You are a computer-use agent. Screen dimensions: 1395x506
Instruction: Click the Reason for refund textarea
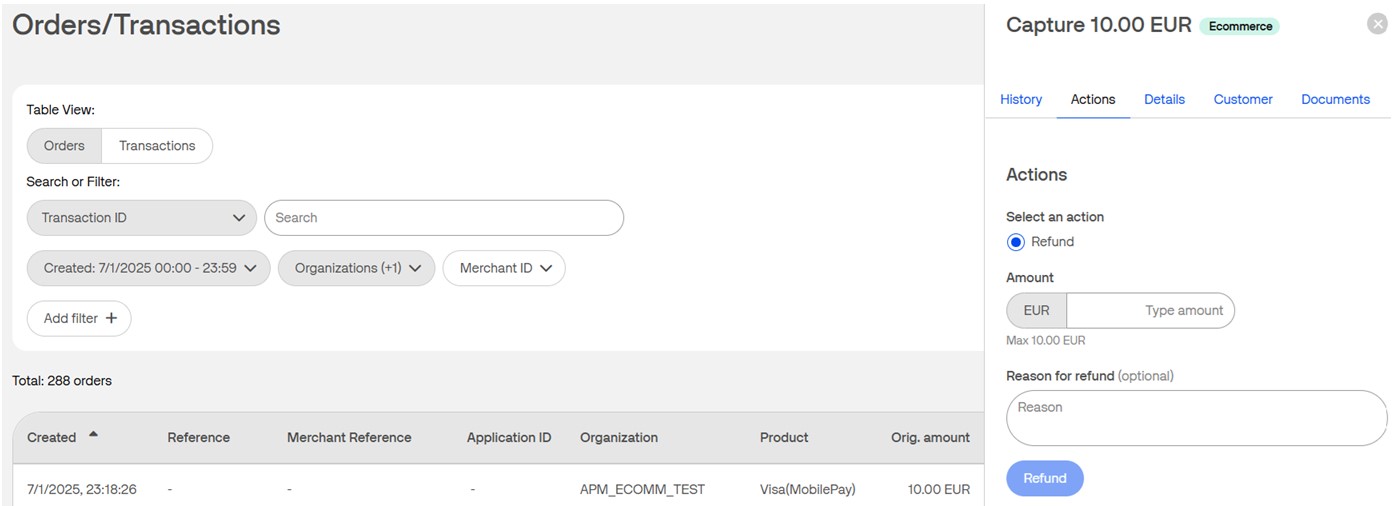[1197, 418]
